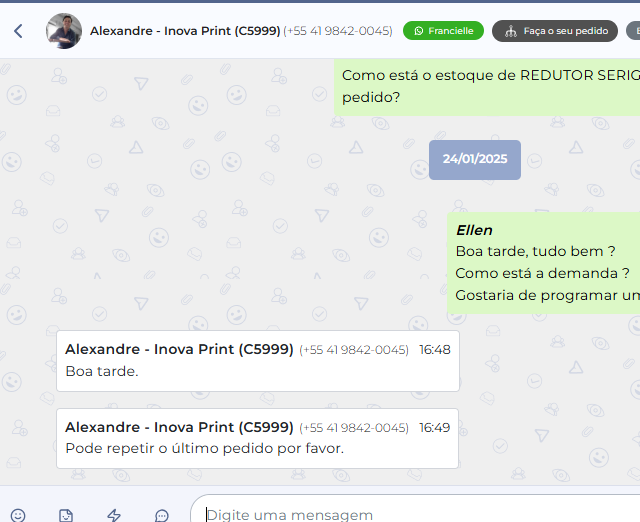Click the partially visible gray tag at right
640x522 pixels.
click(633, 31)
